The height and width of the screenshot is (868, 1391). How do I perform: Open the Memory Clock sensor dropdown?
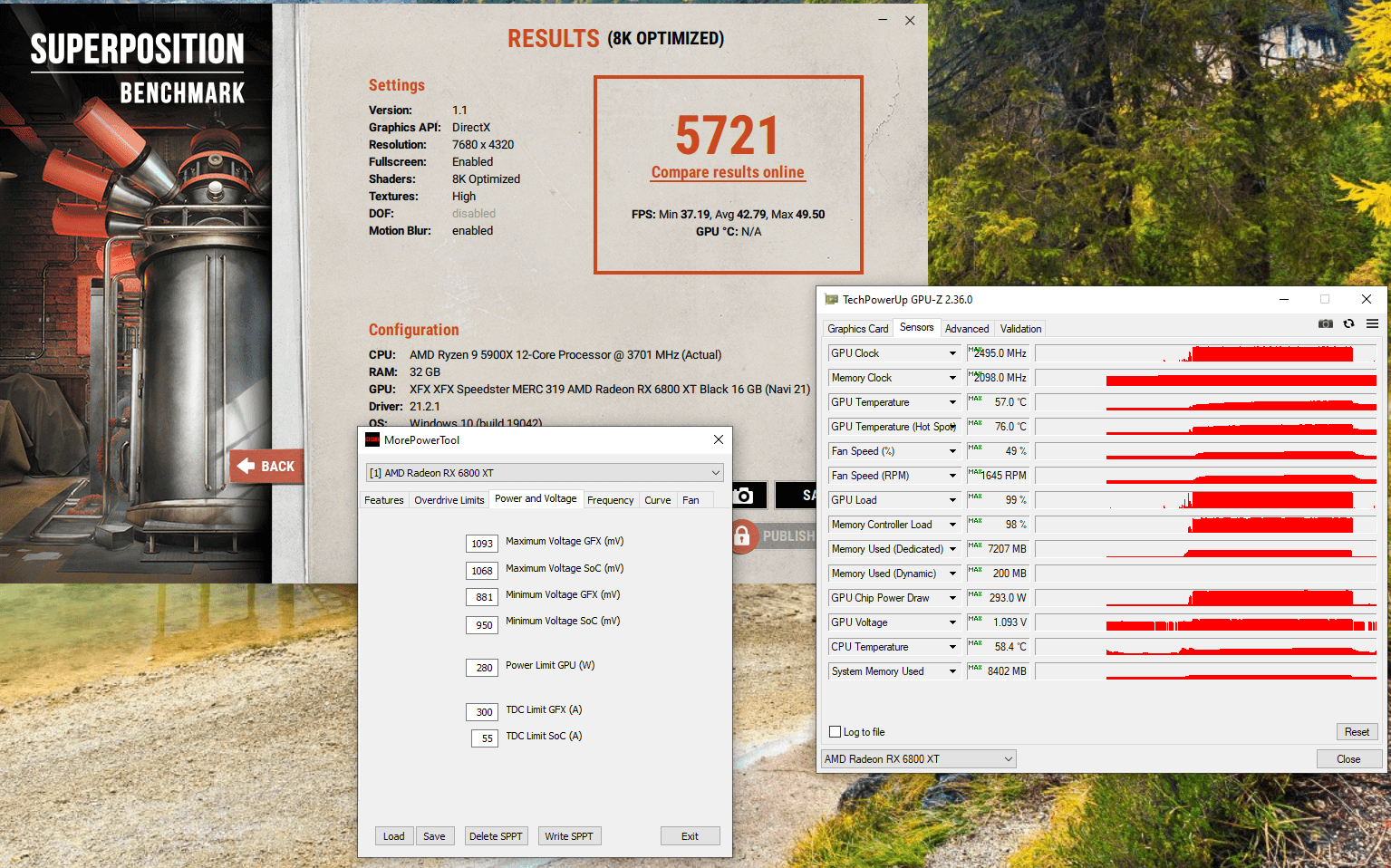[952, 378]
